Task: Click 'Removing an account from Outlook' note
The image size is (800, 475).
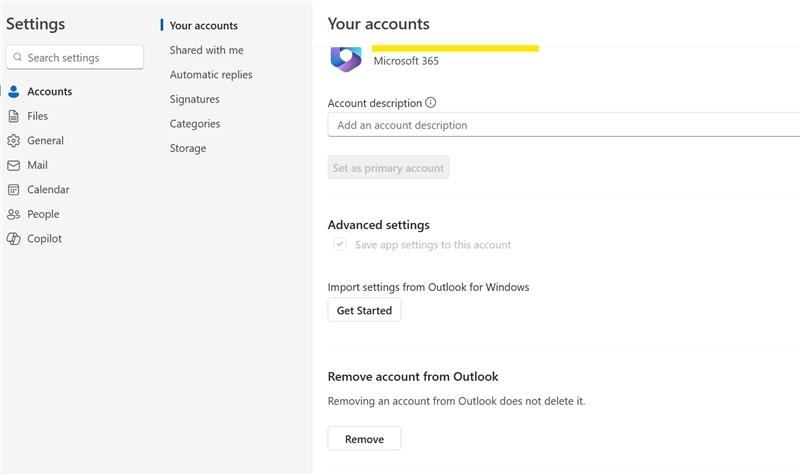Action: 457,401
